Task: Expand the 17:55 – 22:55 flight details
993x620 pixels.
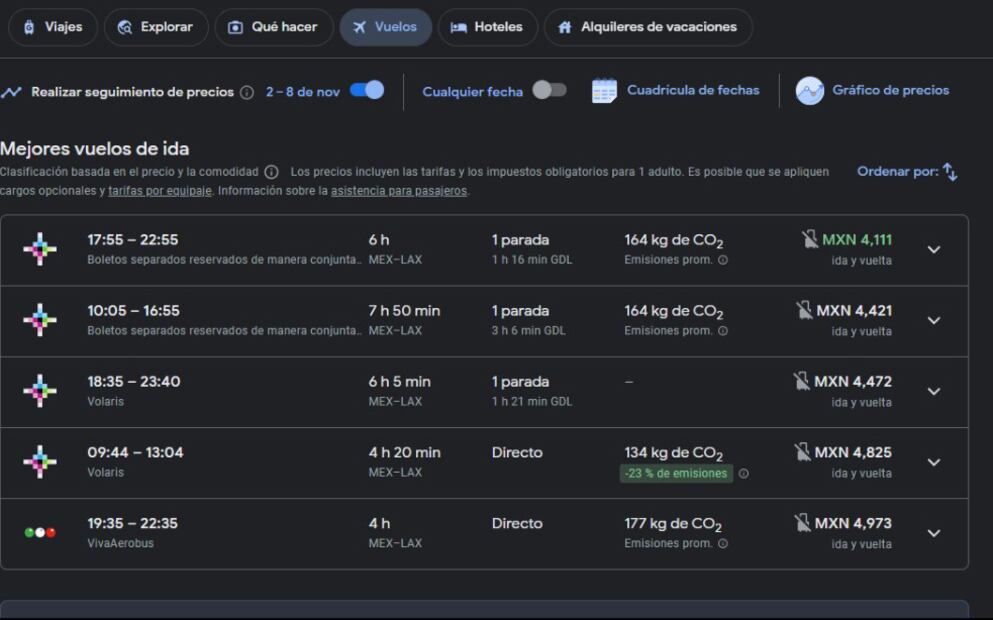Action: [x=934, y=250]
